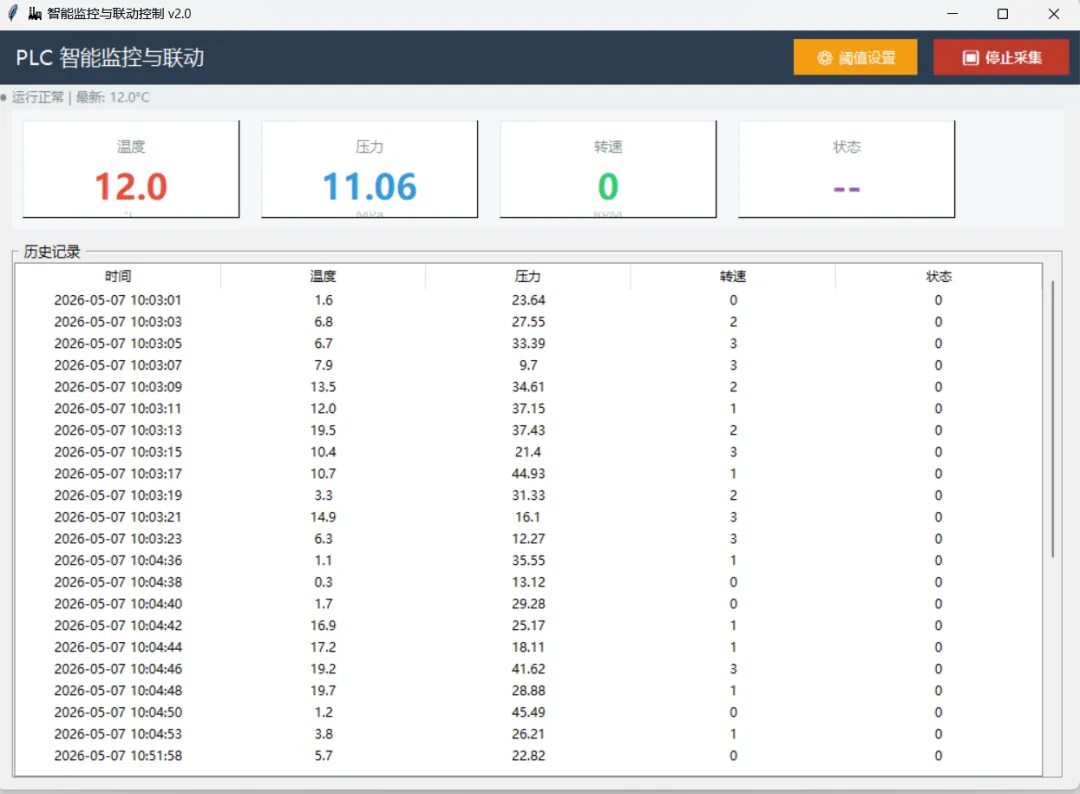This screenshot has width=1080, height=794.
Task: Click temperature value 19.5 in history table
Action: pos(323,430)
